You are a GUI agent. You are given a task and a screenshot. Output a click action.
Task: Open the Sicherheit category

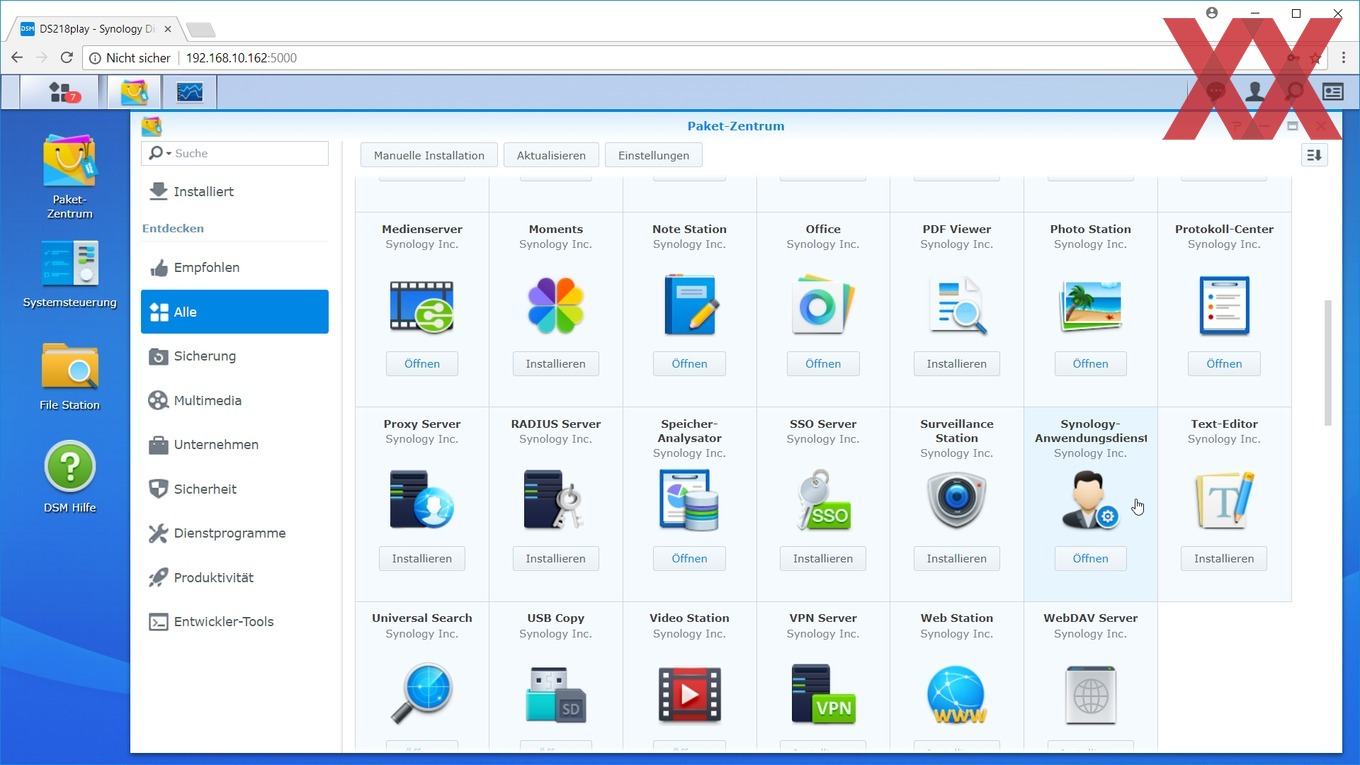click(235, 489)
